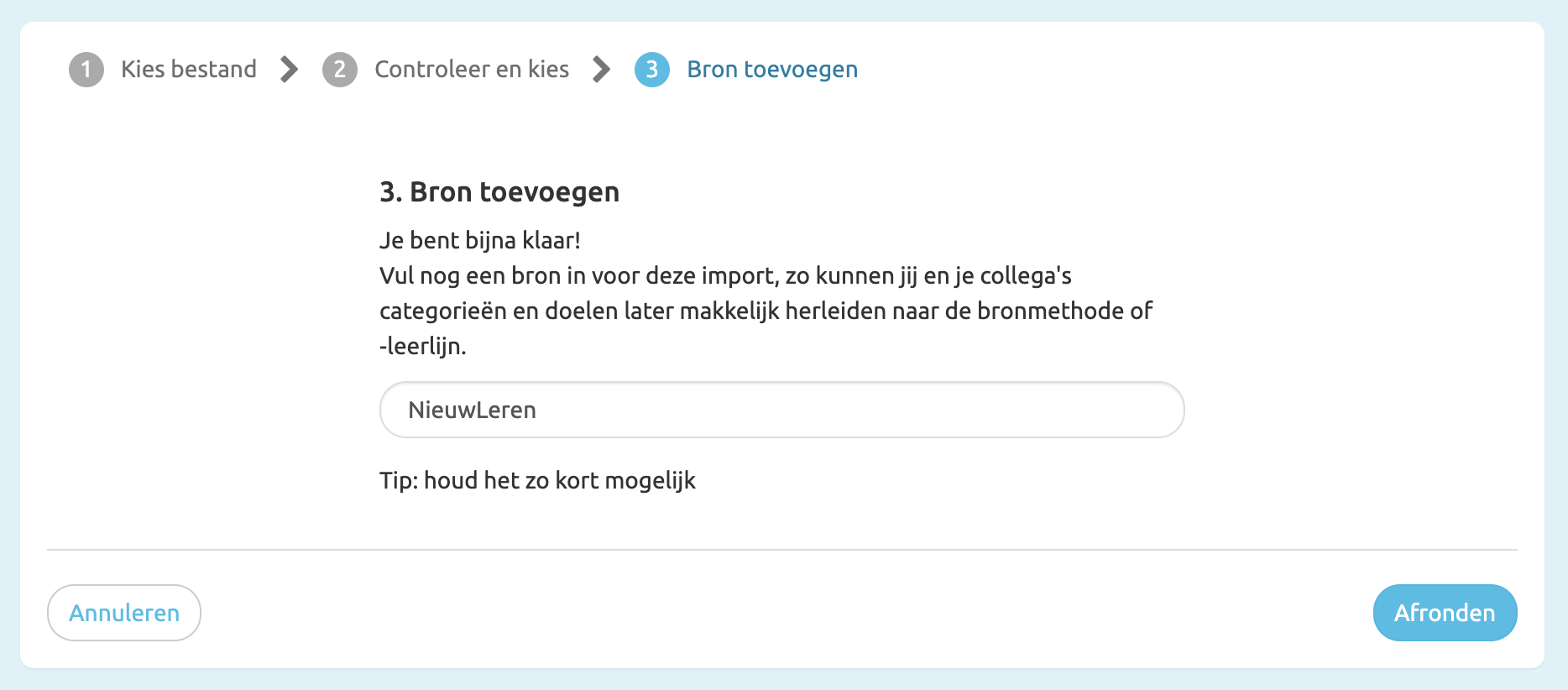Click the heading 3. Bron toevoegen
1568x690 pixels.
tap(499, 191)
